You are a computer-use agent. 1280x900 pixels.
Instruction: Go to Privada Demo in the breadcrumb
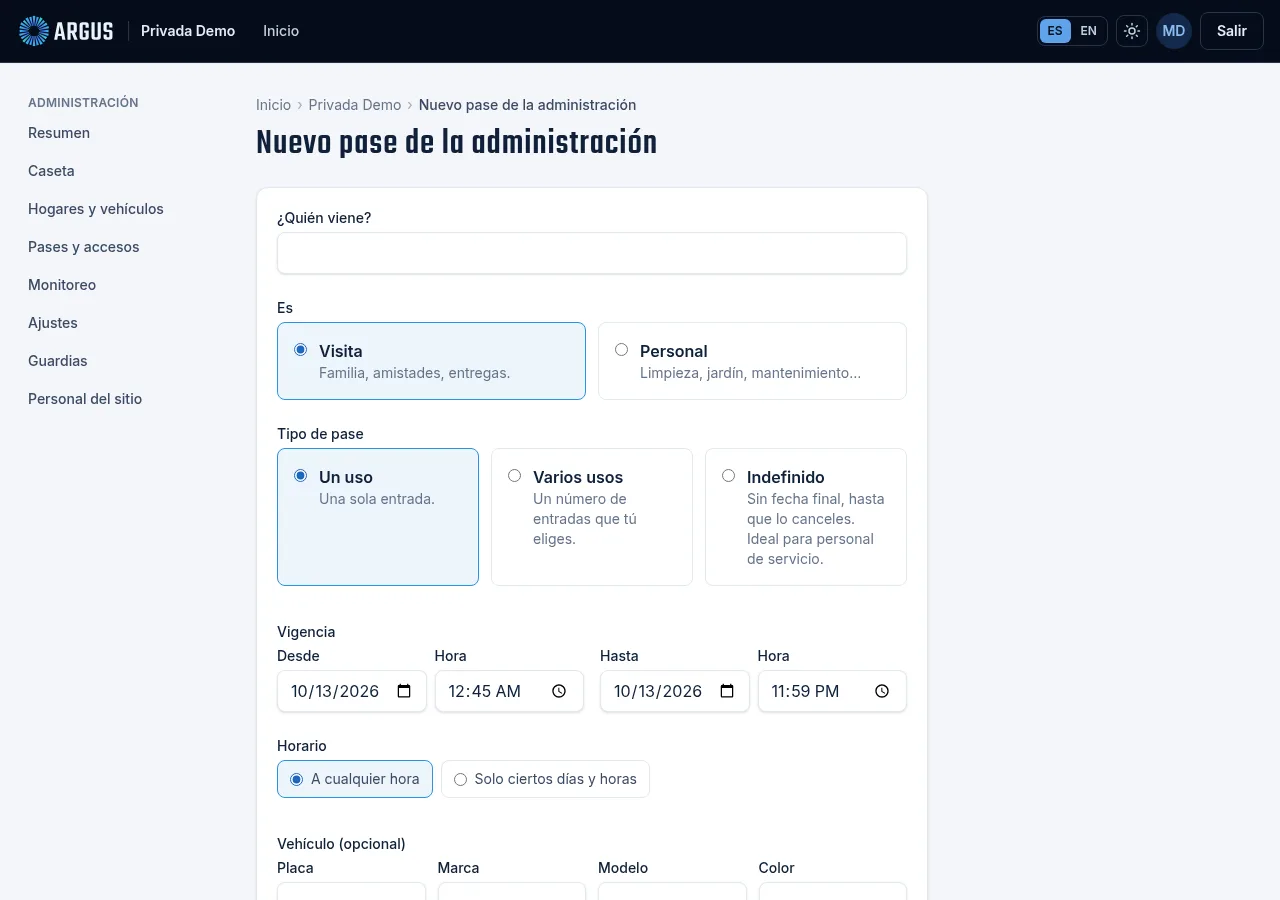pos(355,105)
